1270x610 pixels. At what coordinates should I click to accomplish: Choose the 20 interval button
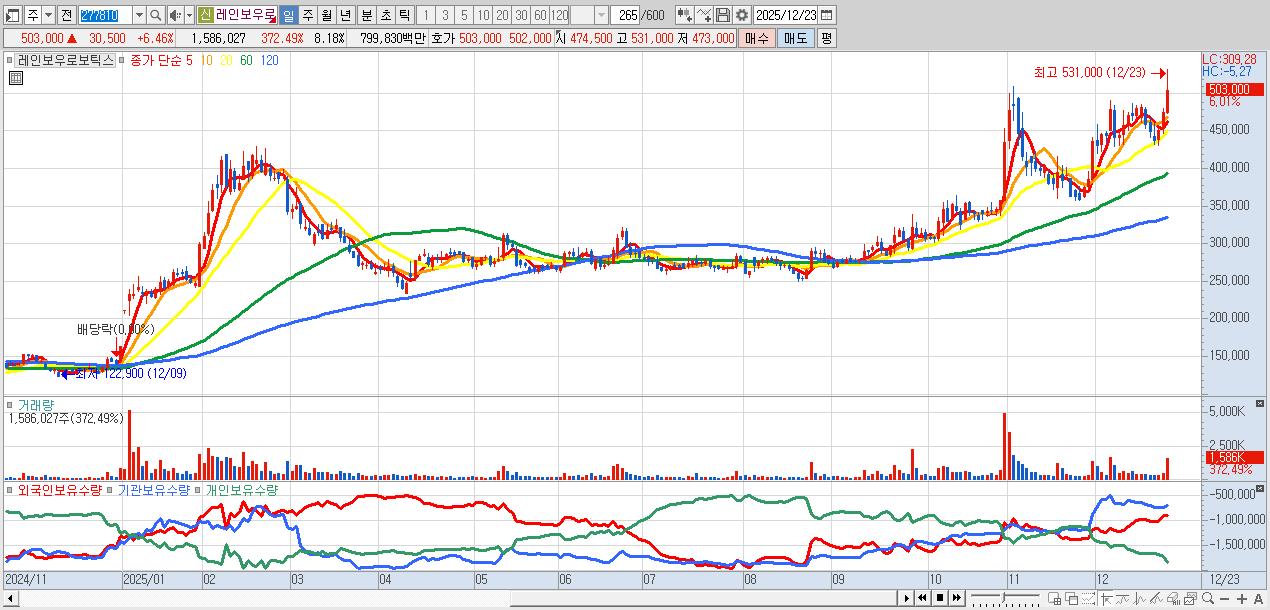click(x=502, y=15)
